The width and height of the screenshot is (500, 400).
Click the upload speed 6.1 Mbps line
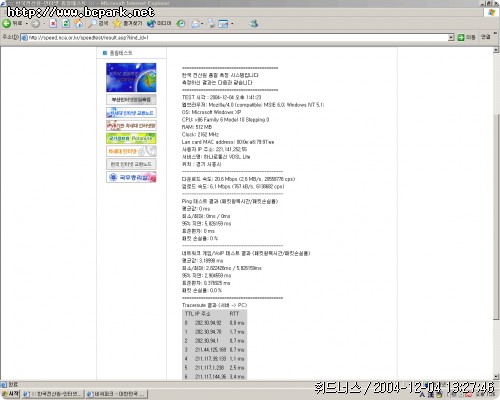coord(233,186)
